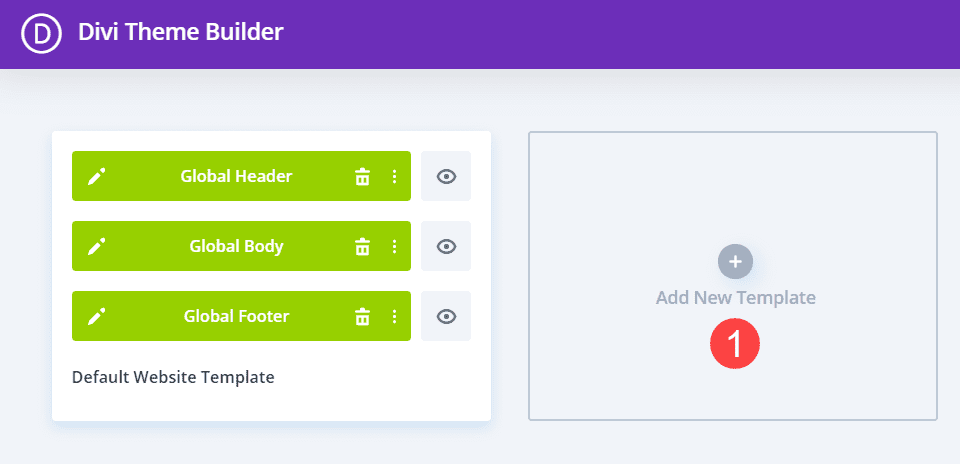Open Global Header more options menu
Image resolution: width=960 pixels, height=464 pixels.
click(x=394, y=177)
